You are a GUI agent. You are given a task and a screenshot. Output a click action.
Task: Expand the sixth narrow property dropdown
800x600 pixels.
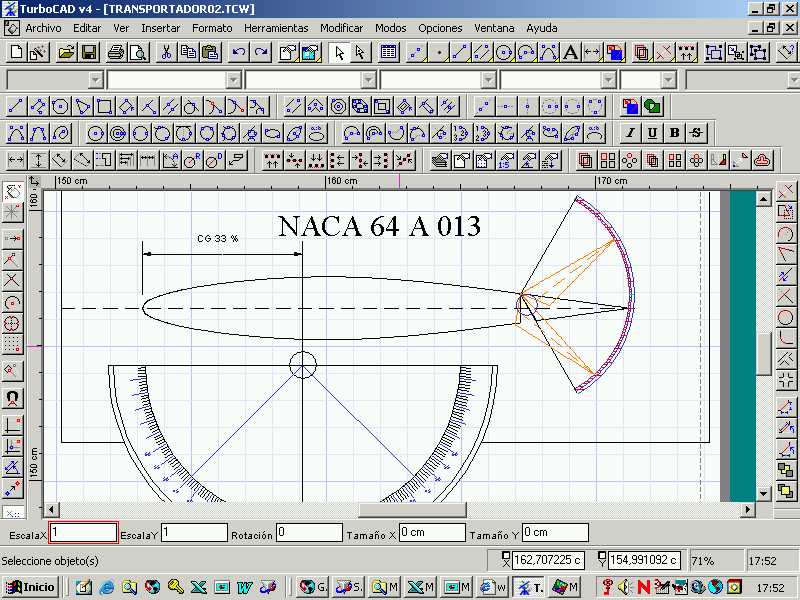[x=668, y=80]
